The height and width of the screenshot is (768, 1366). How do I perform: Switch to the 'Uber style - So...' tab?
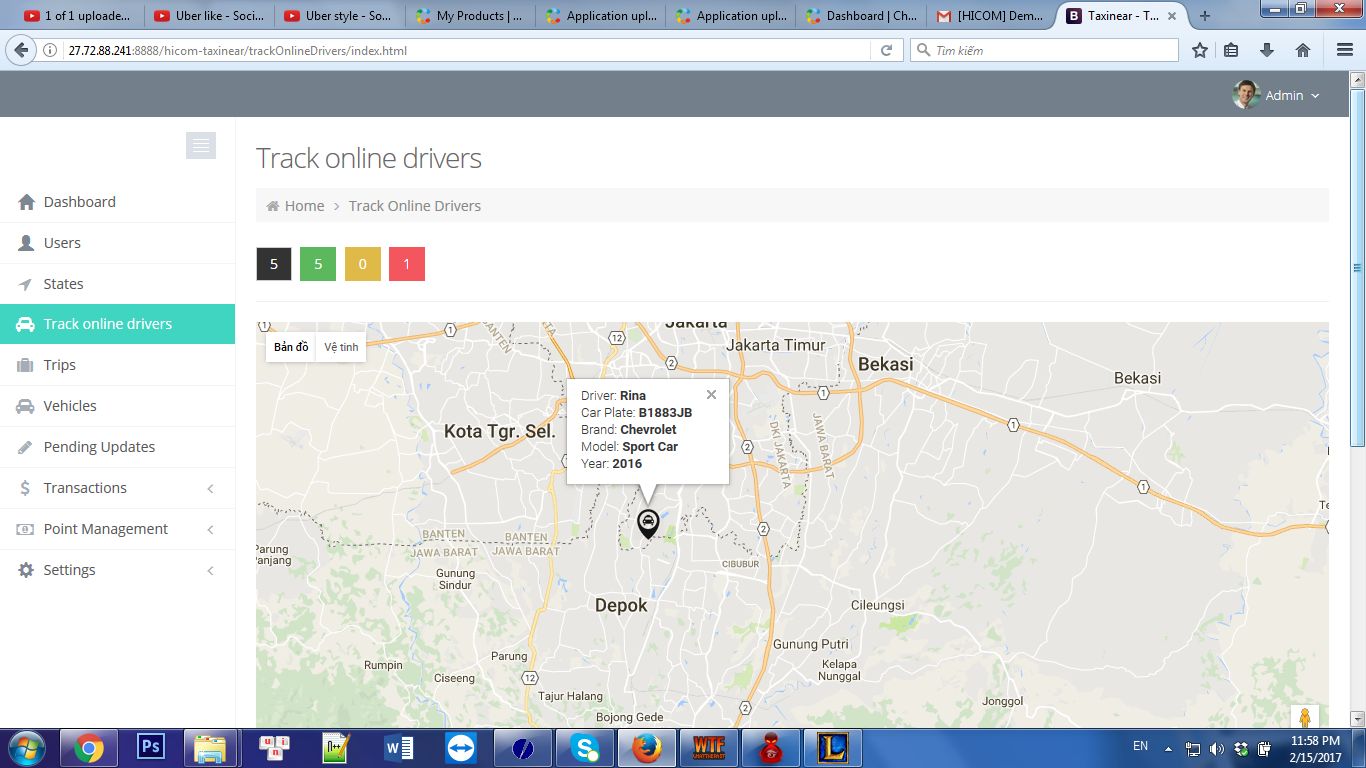click(x=339, y=16)
